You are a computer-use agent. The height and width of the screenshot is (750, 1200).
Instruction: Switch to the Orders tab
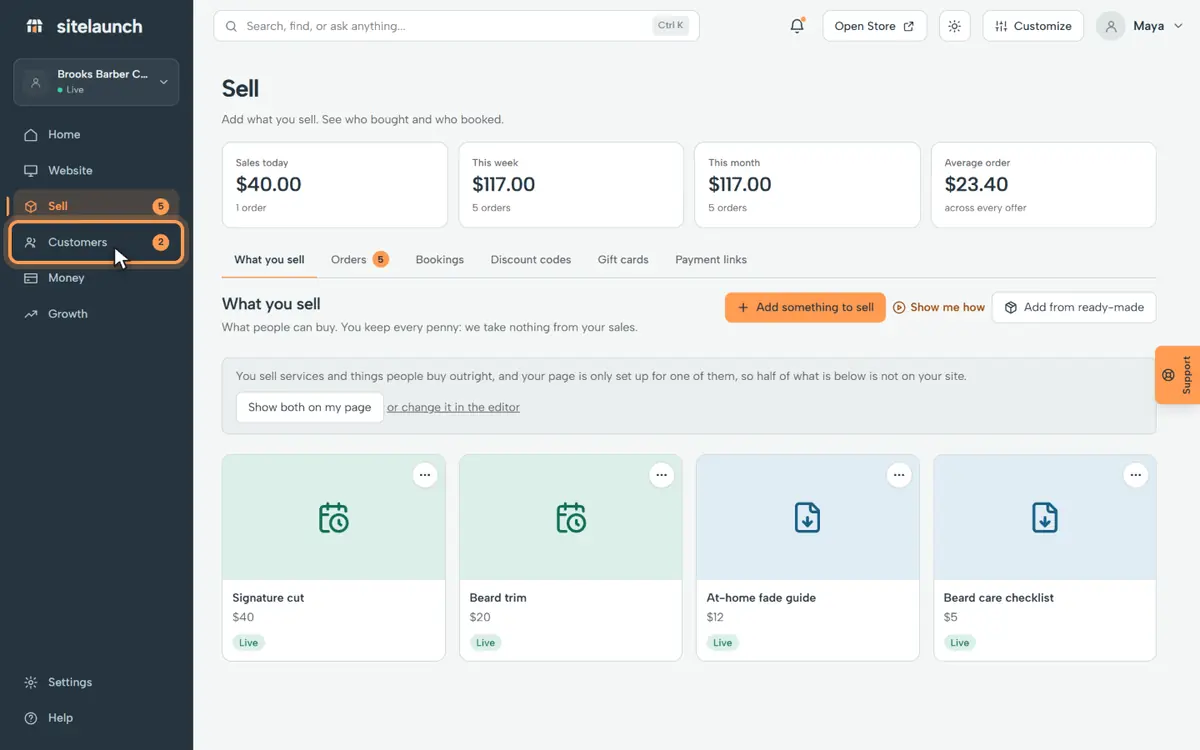[x=359, y=259]
